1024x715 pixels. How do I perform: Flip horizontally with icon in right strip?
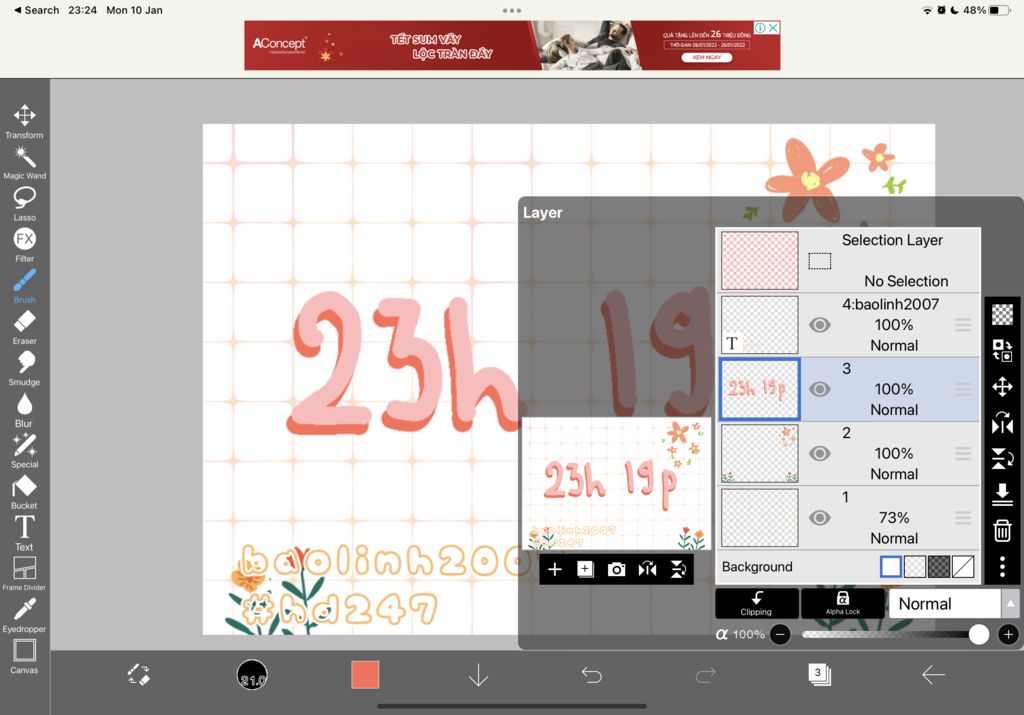[1002, 422]
